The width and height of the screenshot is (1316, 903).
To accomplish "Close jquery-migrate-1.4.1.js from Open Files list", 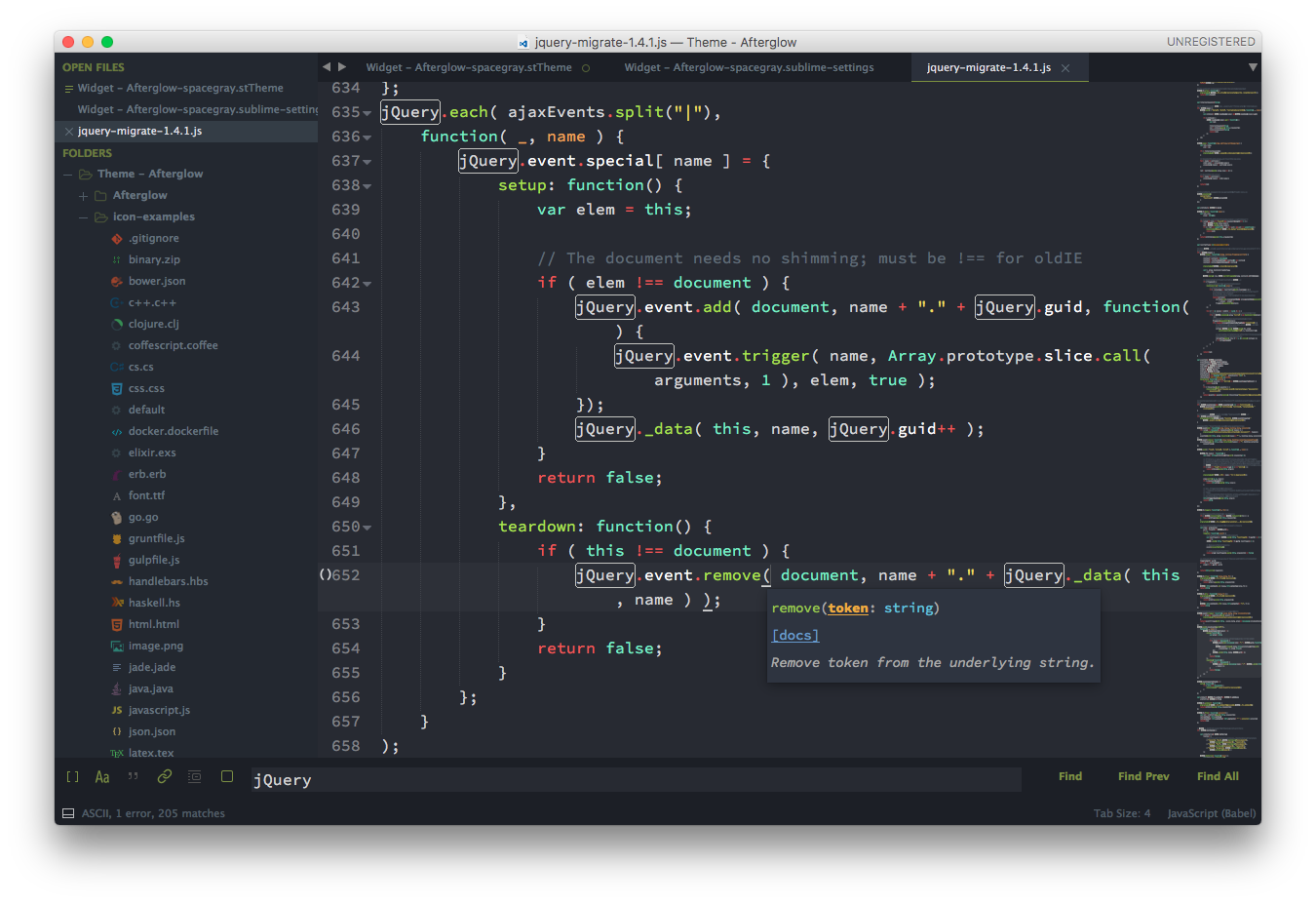I will pos(68,131).
